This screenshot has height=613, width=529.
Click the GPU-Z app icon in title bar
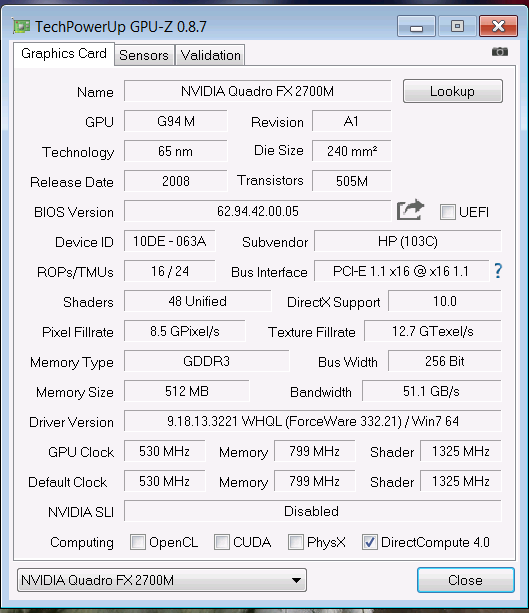pyautogui.click(x=21, y=26)
